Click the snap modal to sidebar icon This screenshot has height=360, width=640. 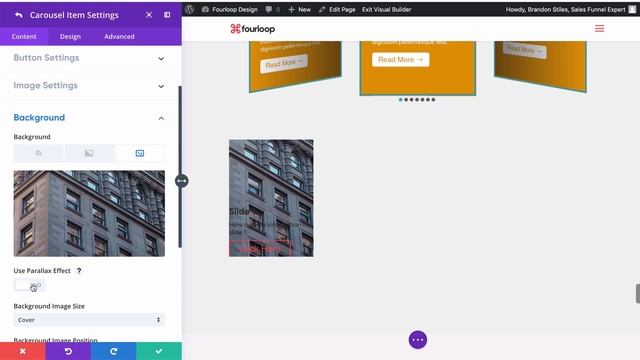[167, 15]
